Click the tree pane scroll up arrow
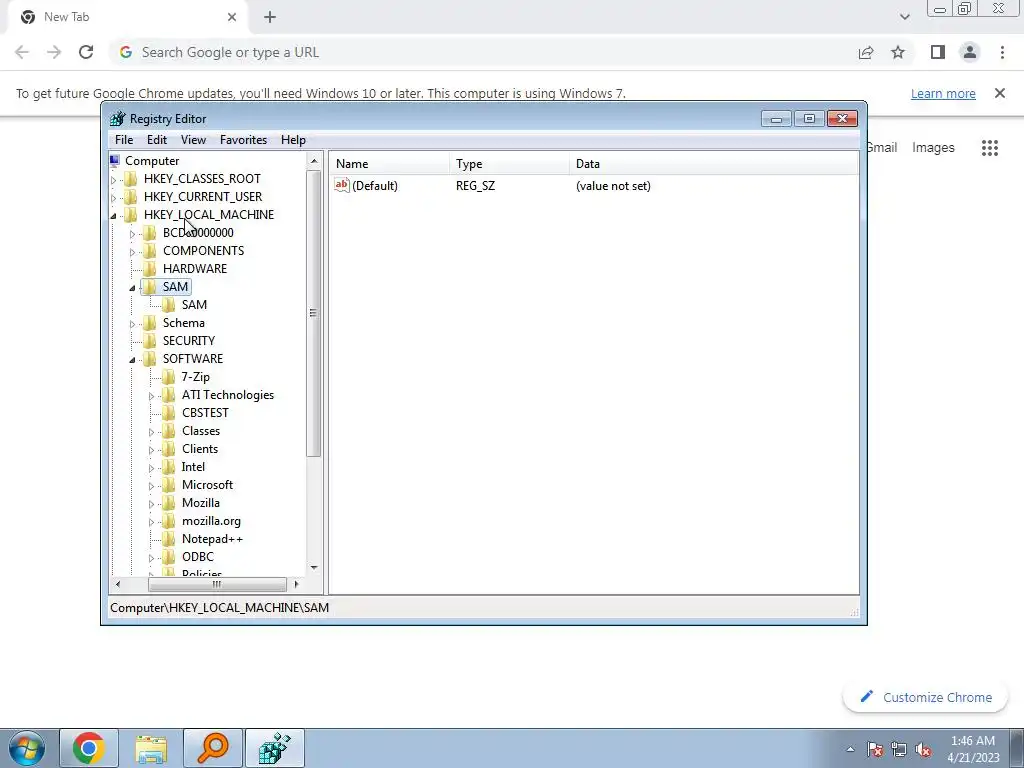Viewport: 1024px width, 768px height. 314,161
